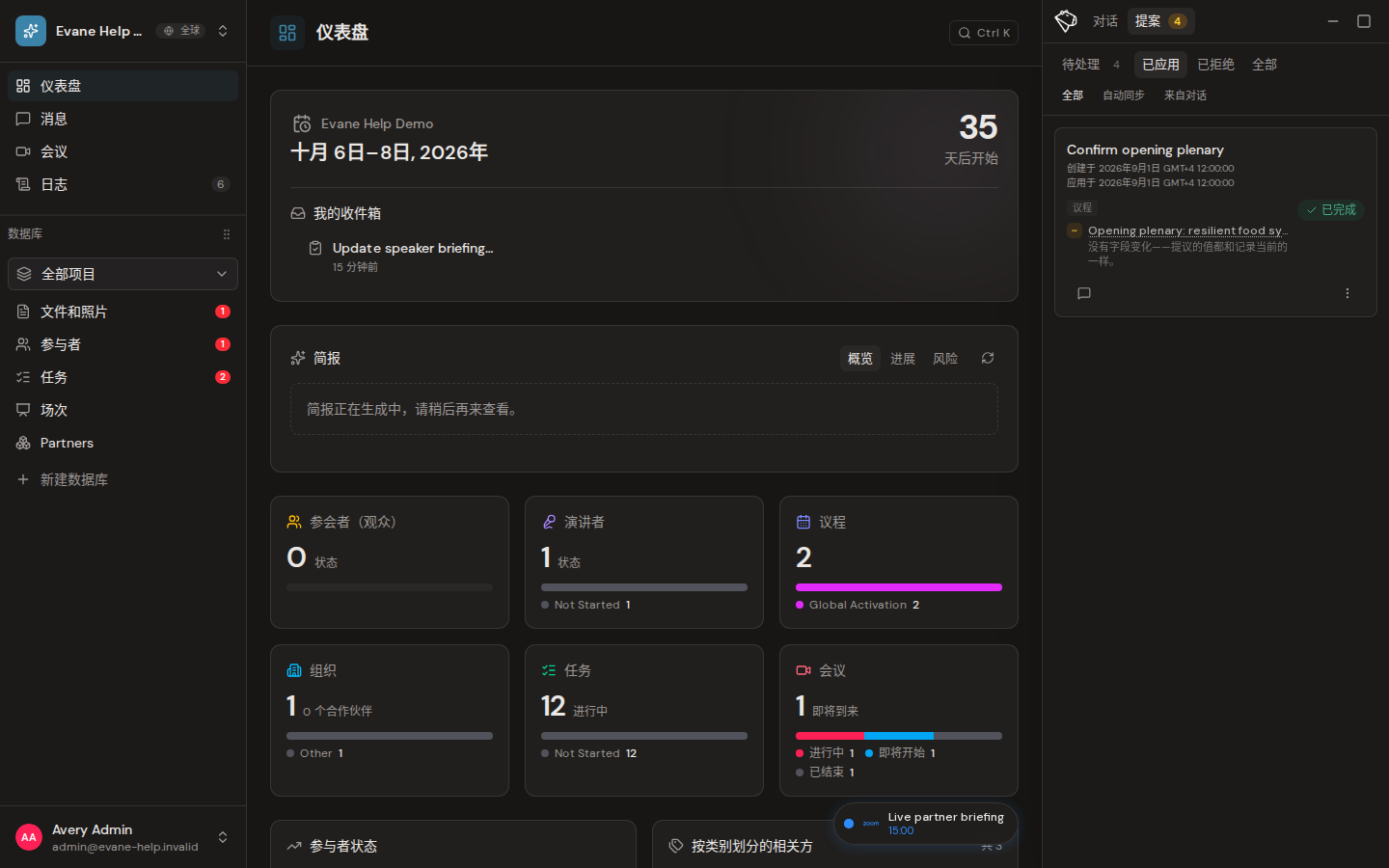
Task: Open the 消息 messages page
Action: pos(123,119)
